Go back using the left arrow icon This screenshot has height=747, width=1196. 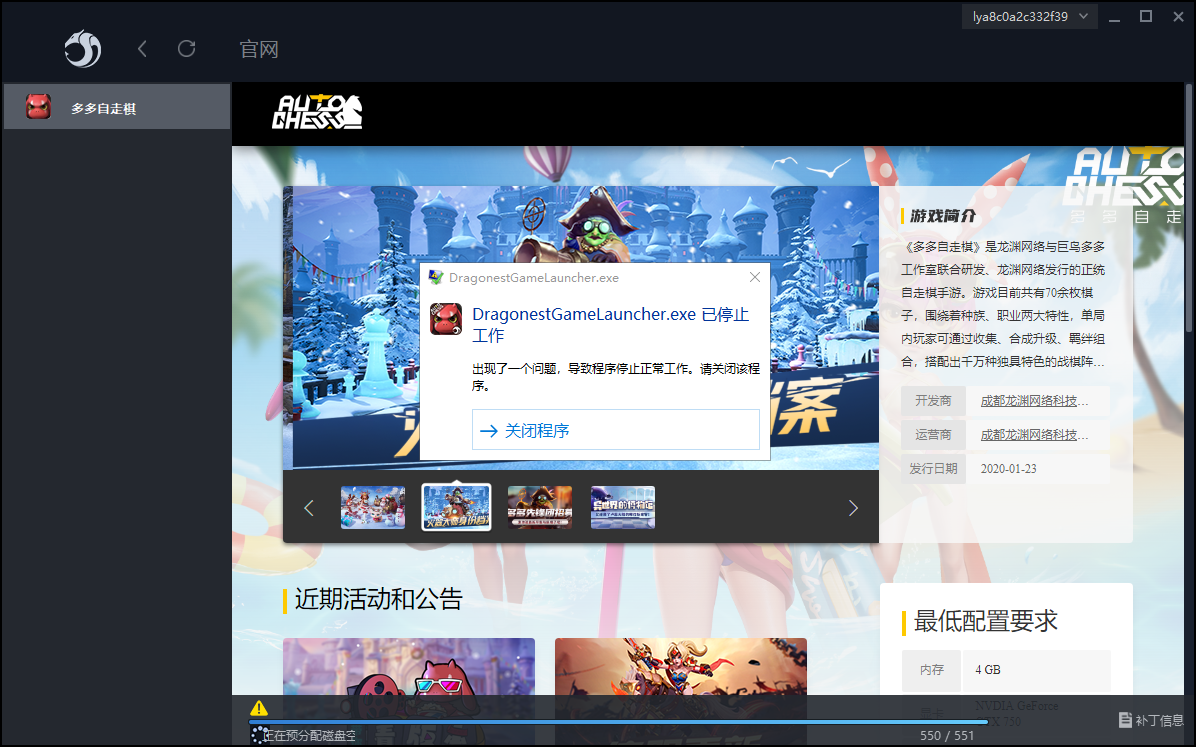click(x=142, y=49)
